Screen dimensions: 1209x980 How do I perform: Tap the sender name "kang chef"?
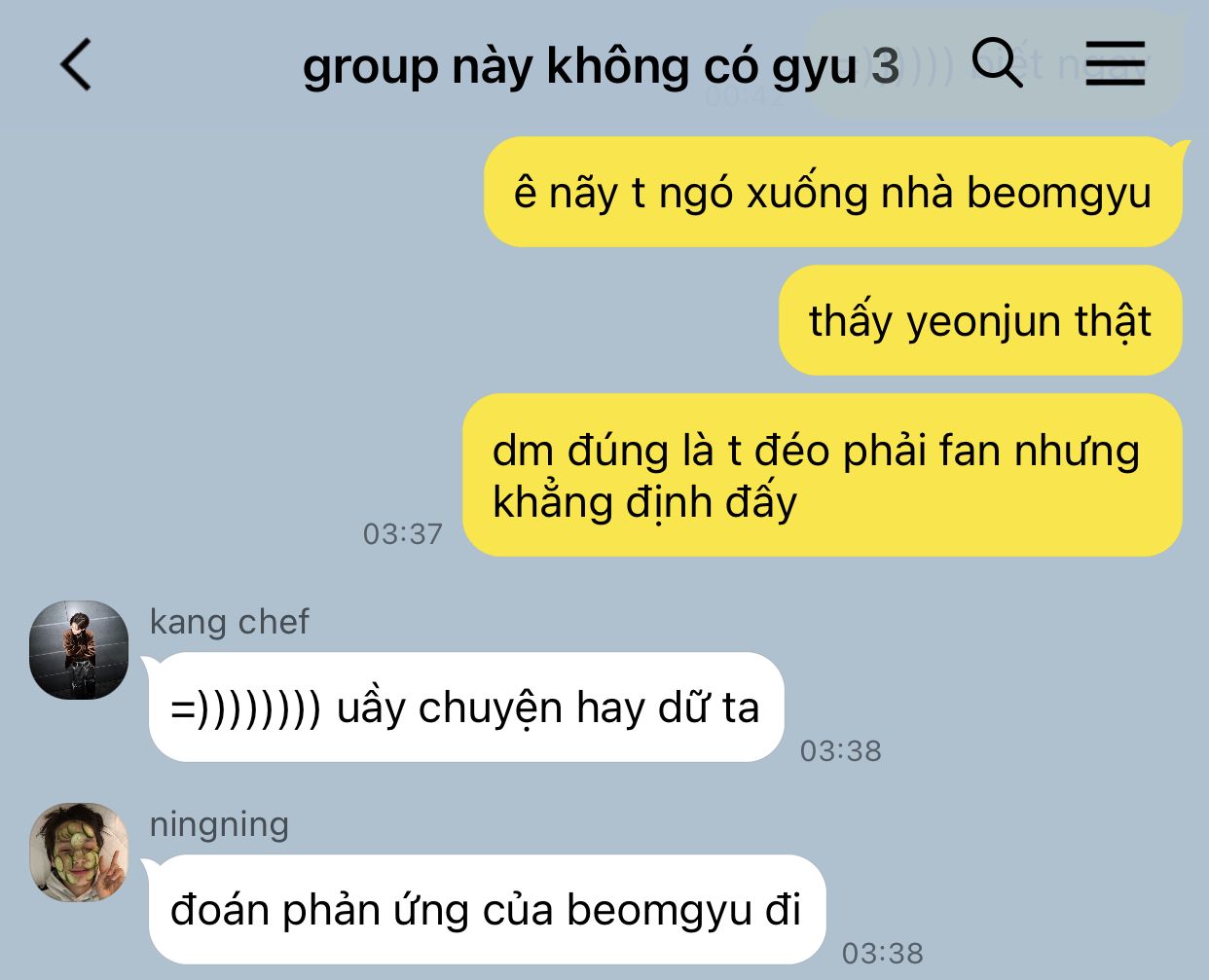(x=230, y=621)
